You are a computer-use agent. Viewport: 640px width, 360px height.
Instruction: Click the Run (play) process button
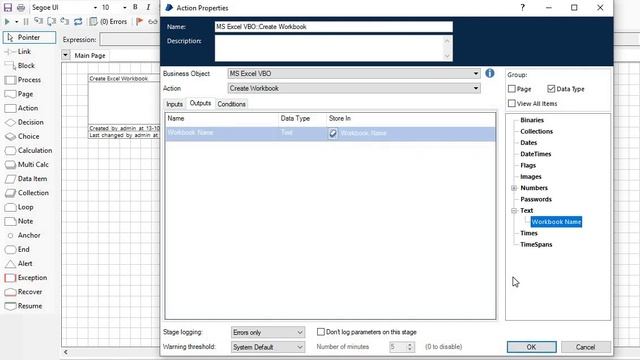click(7, 22)
